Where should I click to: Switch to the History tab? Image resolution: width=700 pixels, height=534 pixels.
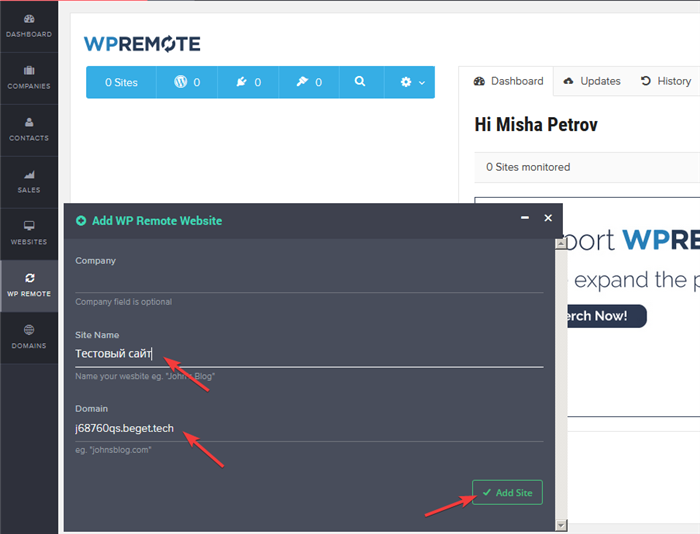coord(666,81)
